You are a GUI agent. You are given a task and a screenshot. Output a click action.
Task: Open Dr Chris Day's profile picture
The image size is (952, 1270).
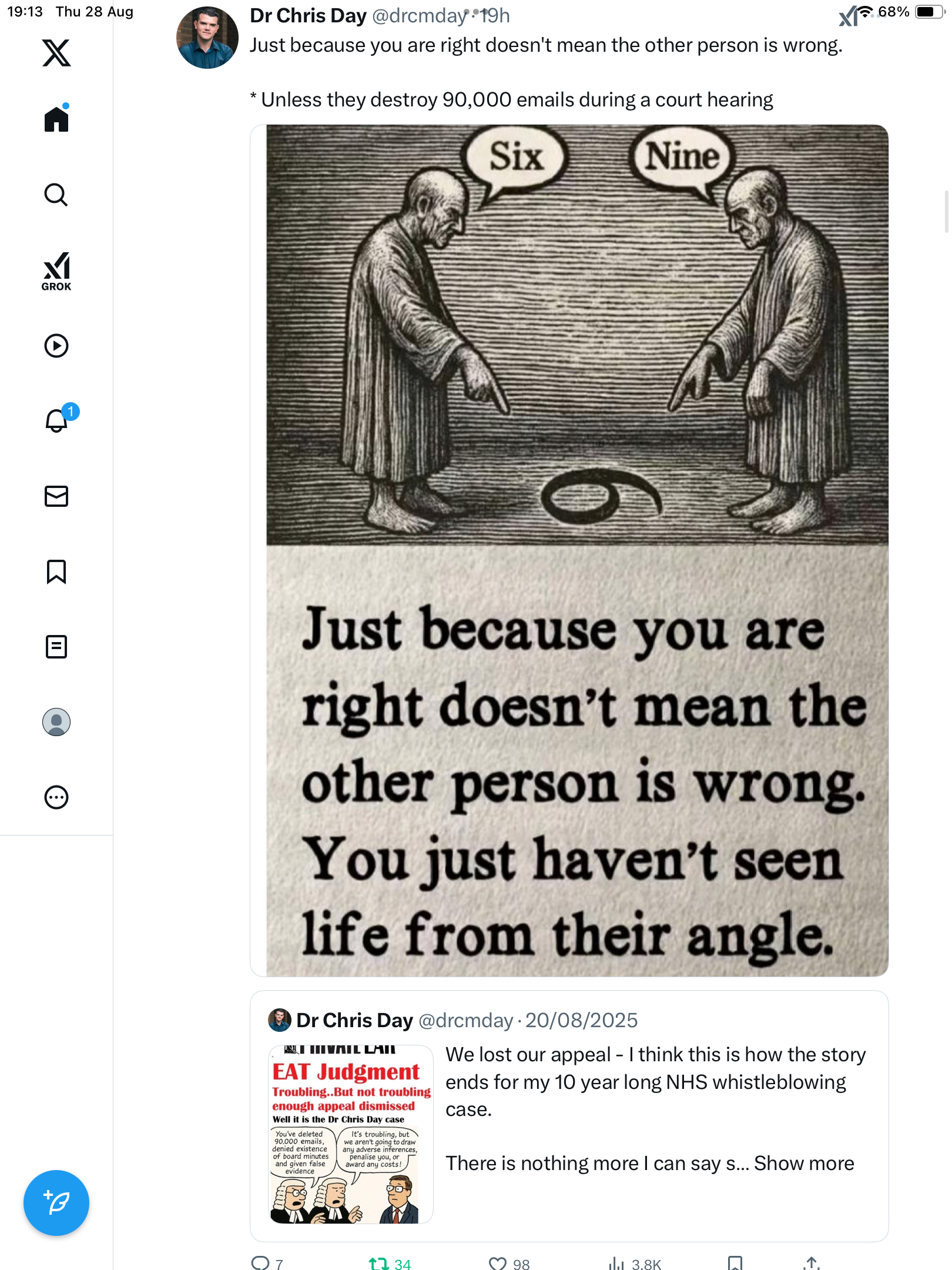(207, 38)
